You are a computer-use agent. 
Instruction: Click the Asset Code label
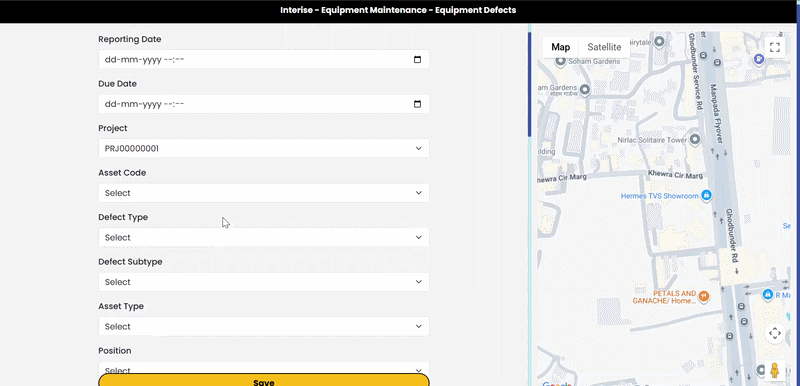[122, 172]
